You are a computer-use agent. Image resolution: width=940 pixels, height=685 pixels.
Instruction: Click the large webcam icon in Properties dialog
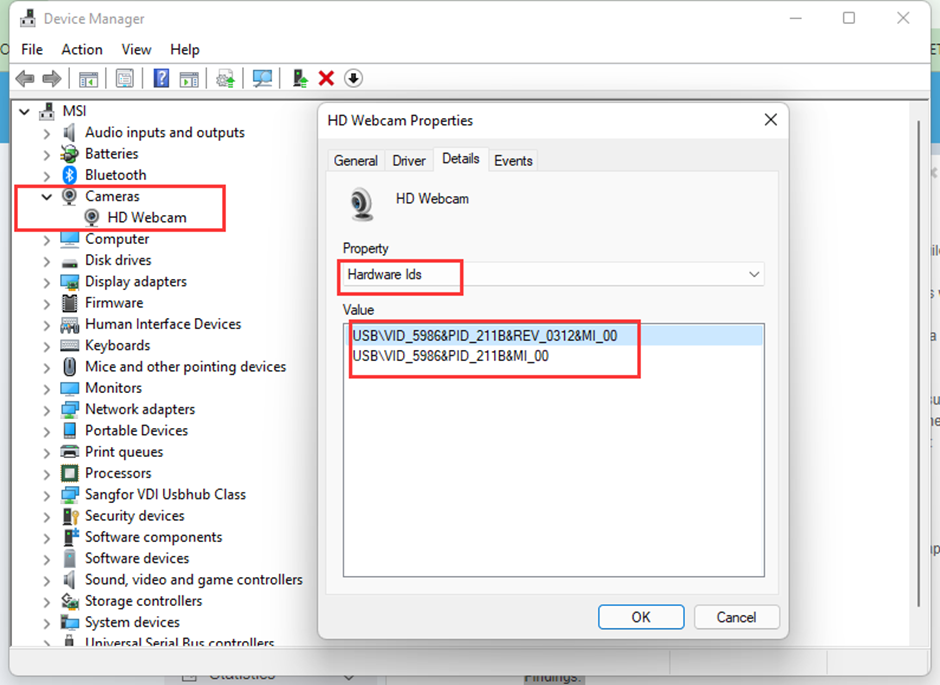361,204
